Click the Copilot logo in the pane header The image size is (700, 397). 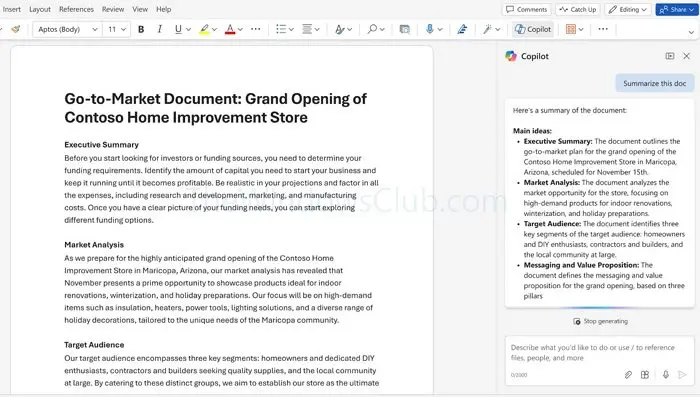pos(511,56)
